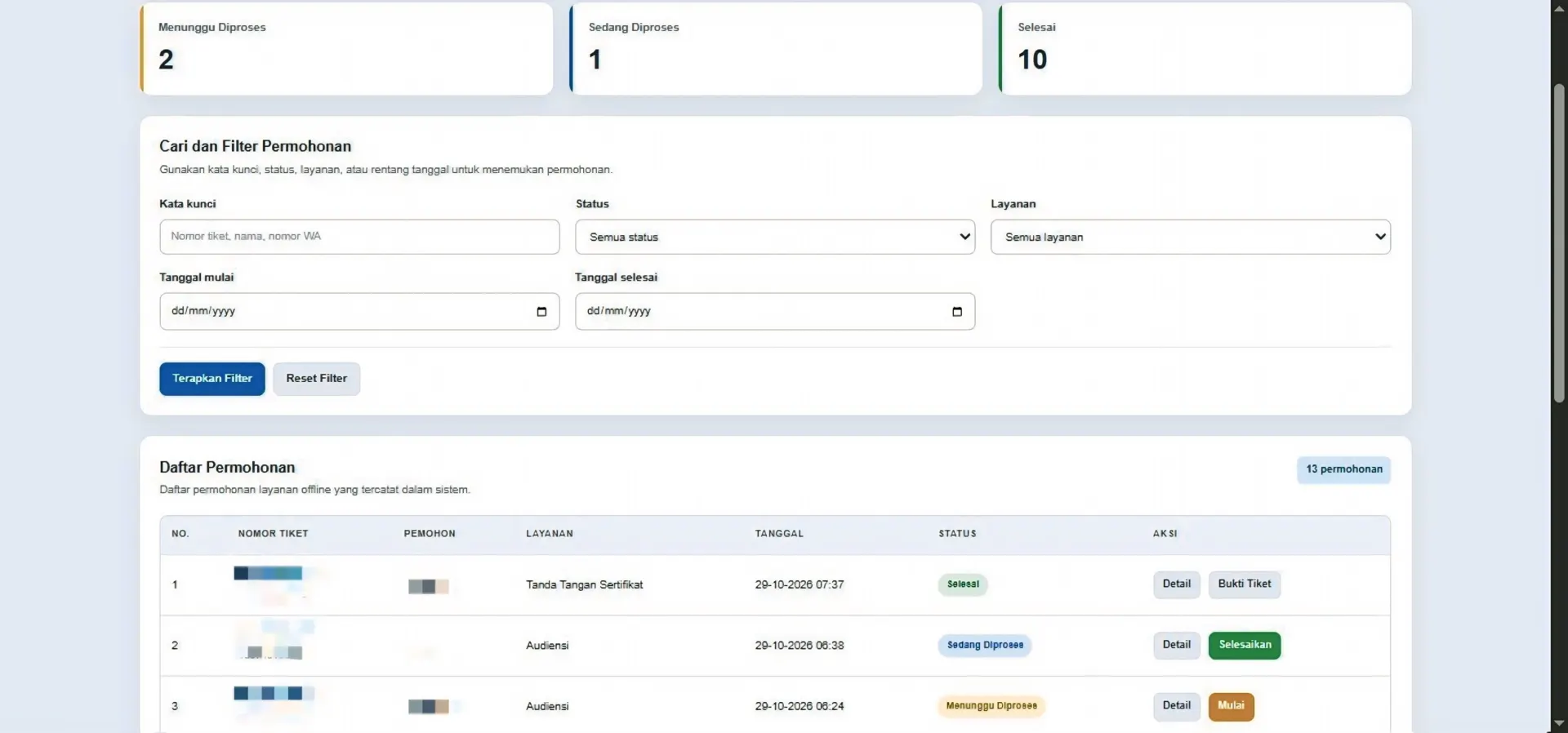Click Selesaikan on the second request
Screen dimensions: 1568x733
[1245, 645]
